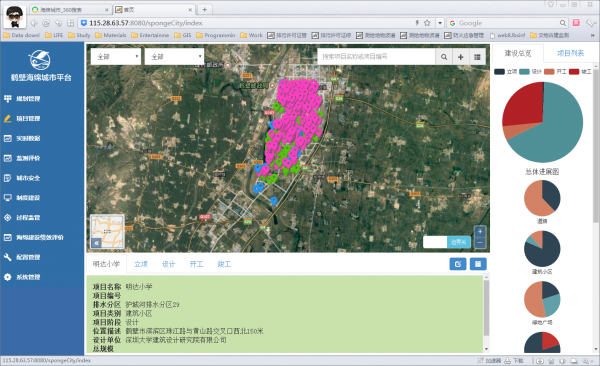Open the second 全部 dropdown filter
The image size is (600, 366).
point(174,57)
